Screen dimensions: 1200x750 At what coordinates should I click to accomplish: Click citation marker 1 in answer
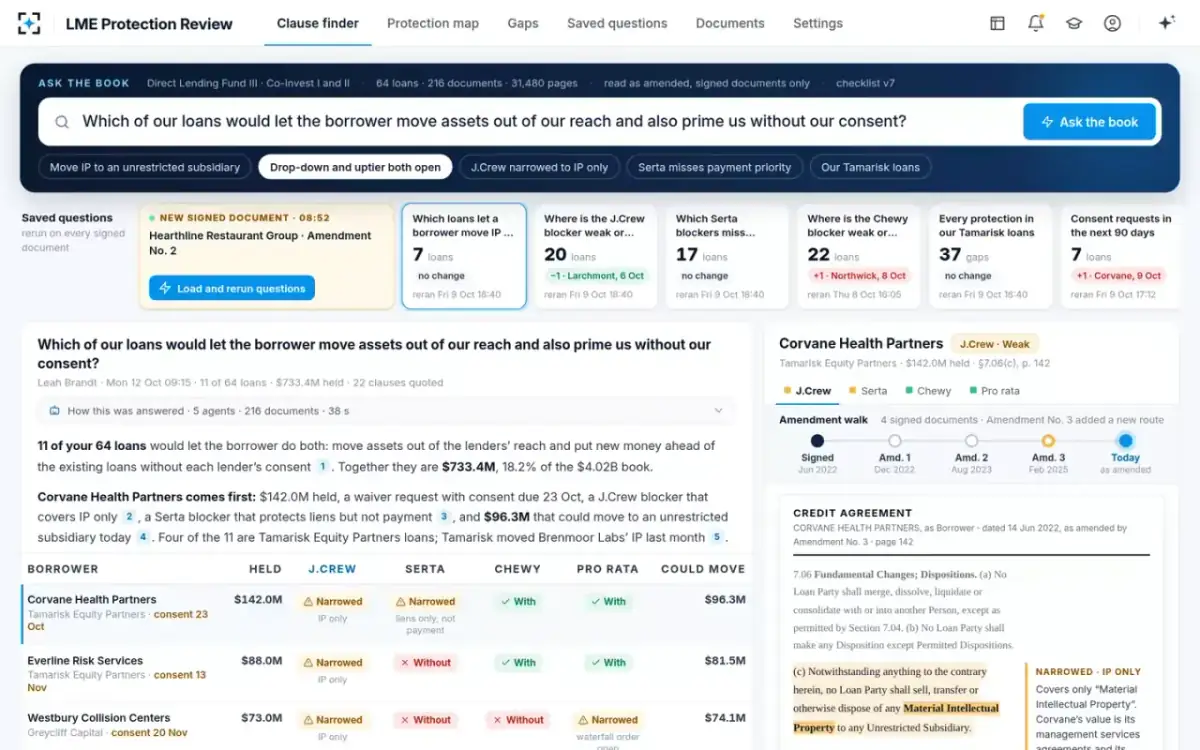pyautogui.click(x=323, y=466)
